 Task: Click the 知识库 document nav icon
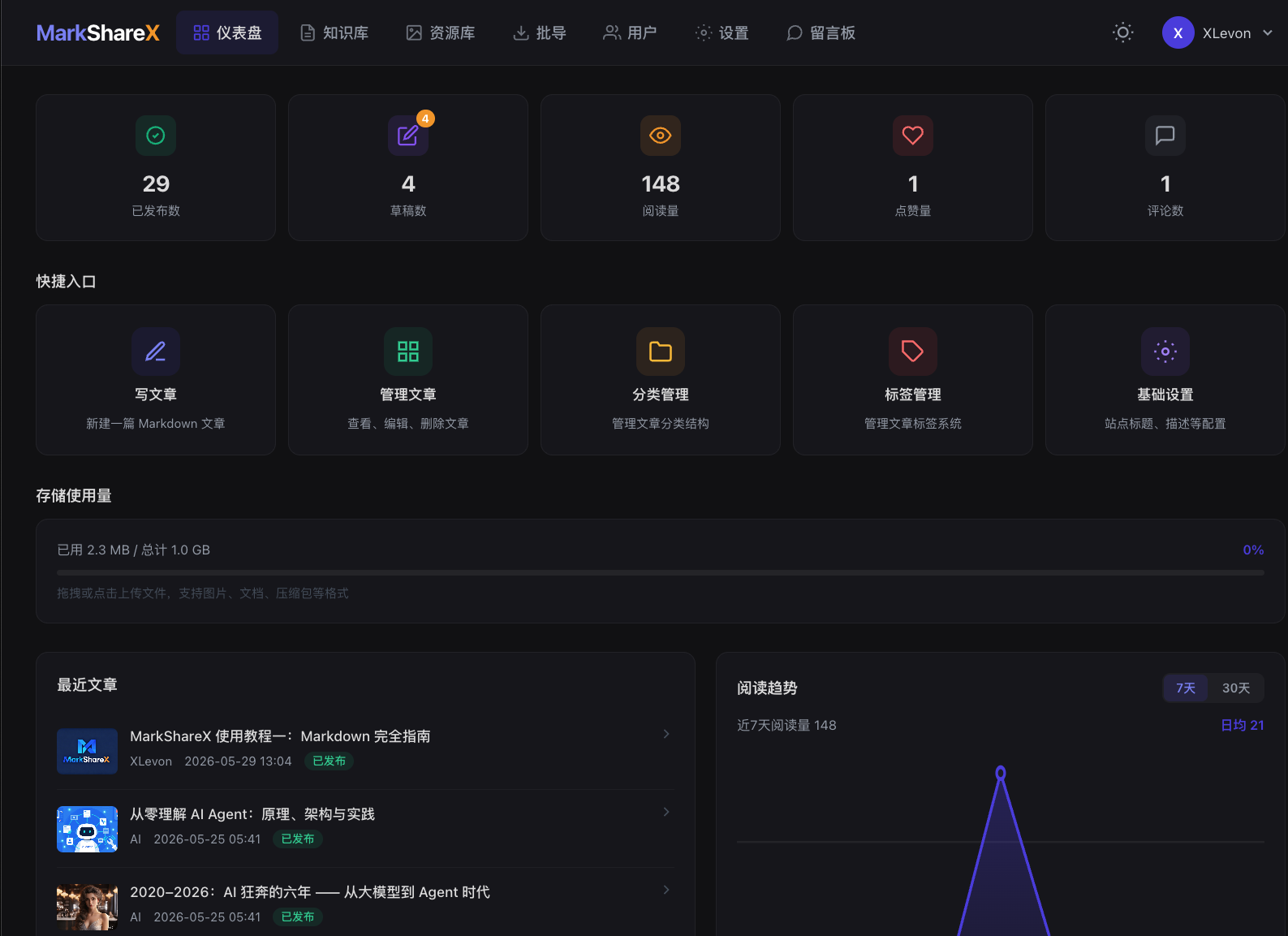[x=308, y=32]
